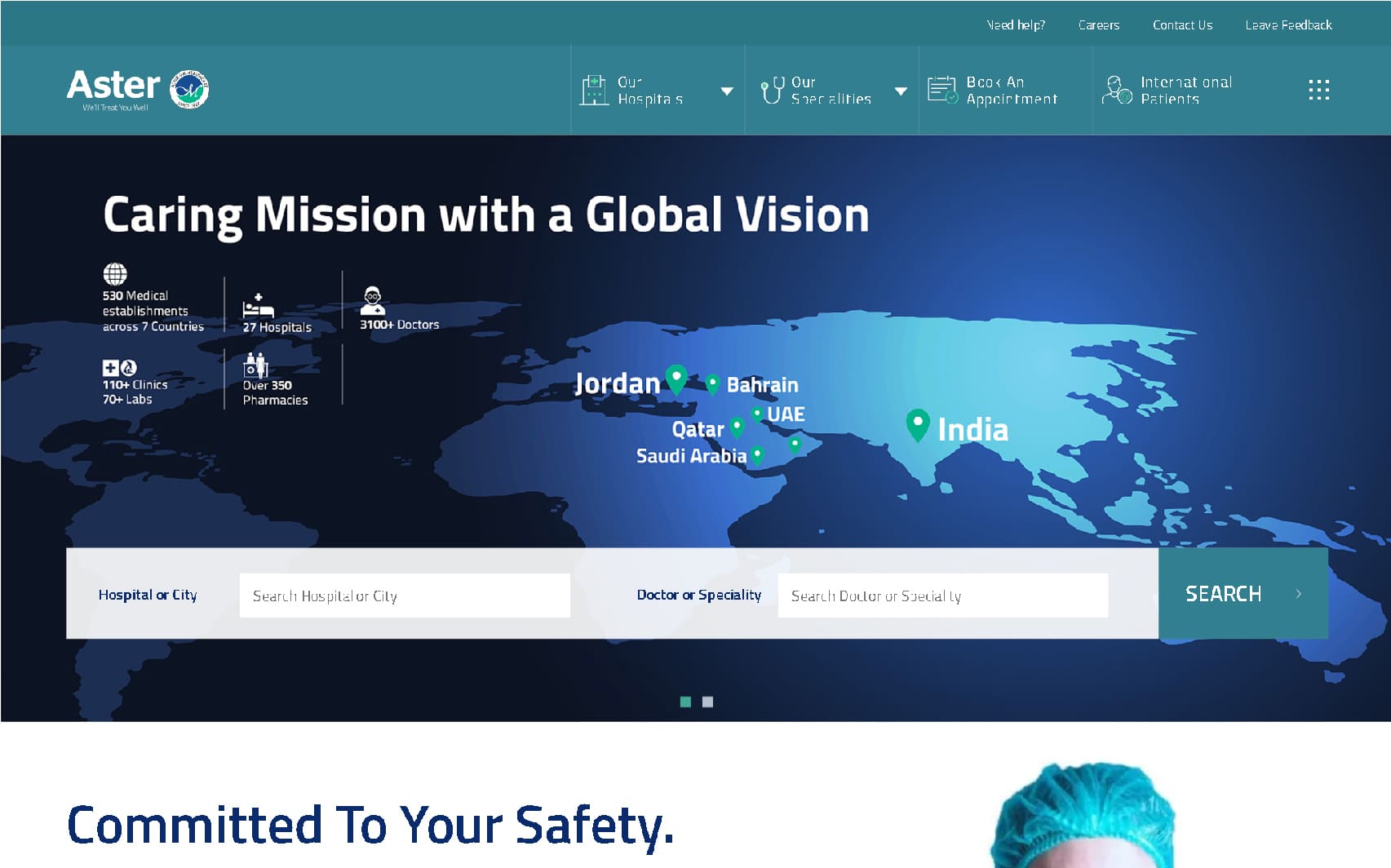Select the first carousel slide indicator
Viewport: 1391px width, 868px height.
click(x=685, y=702)
